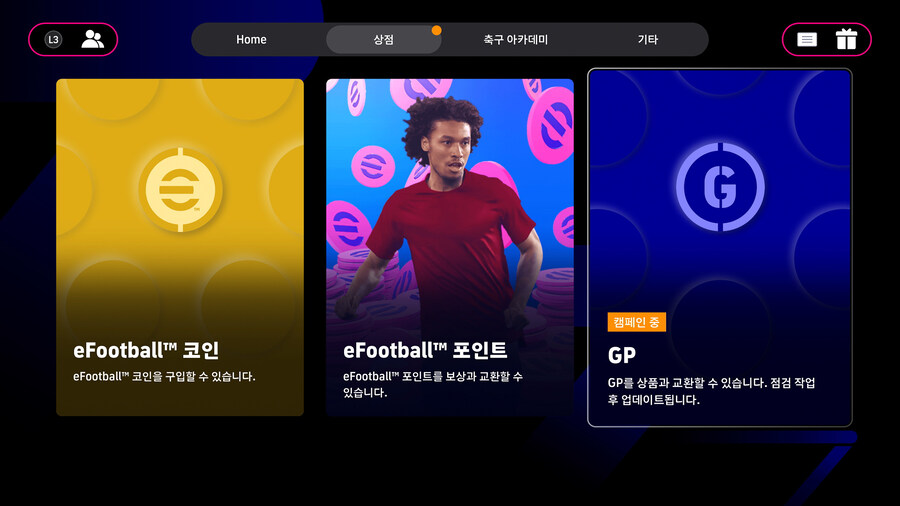Image resolution: width=900 pixels, height=506 pixels.
Task: Click the purple GP circle emblem
Action: pyautogui.click(x=720, y=186)
